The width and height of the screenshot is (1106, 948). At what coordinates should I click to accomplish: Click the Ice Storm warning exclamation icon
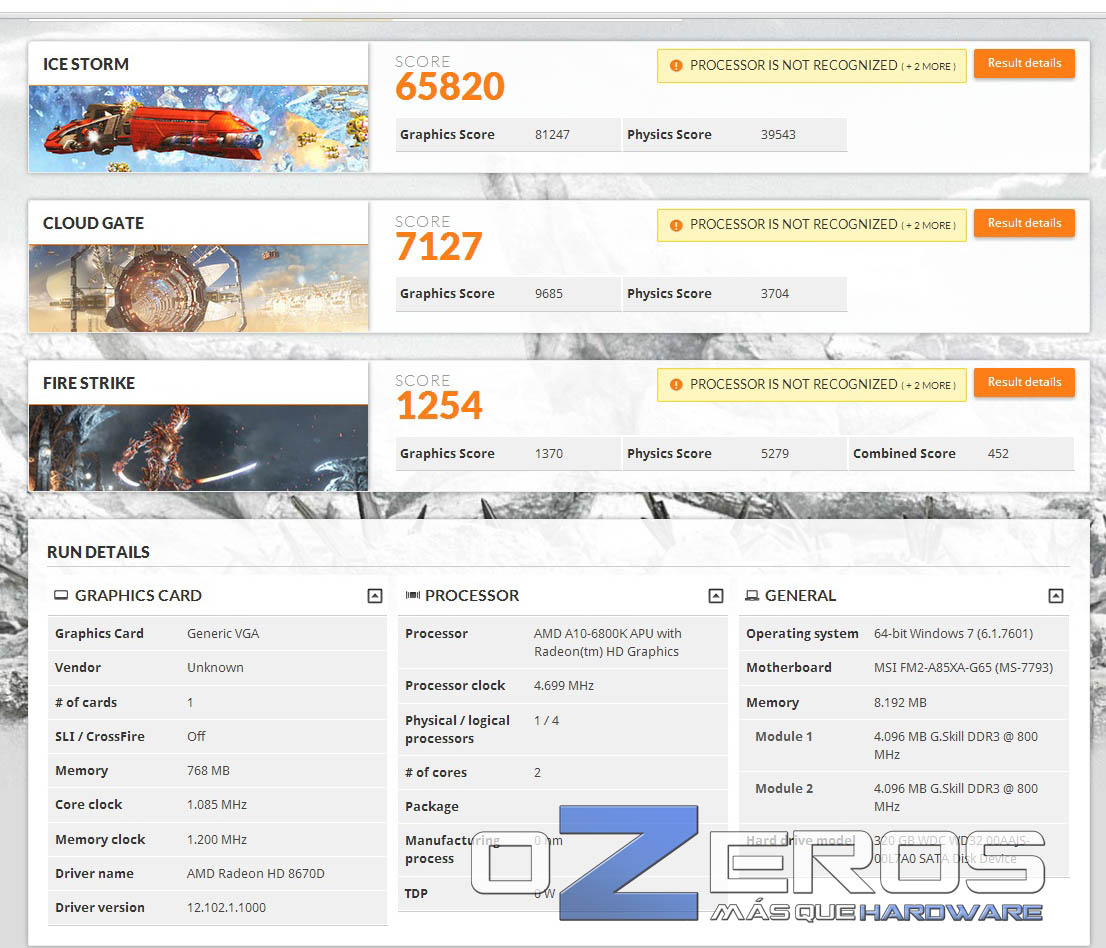pyautogui.click(x=676, y=66)
